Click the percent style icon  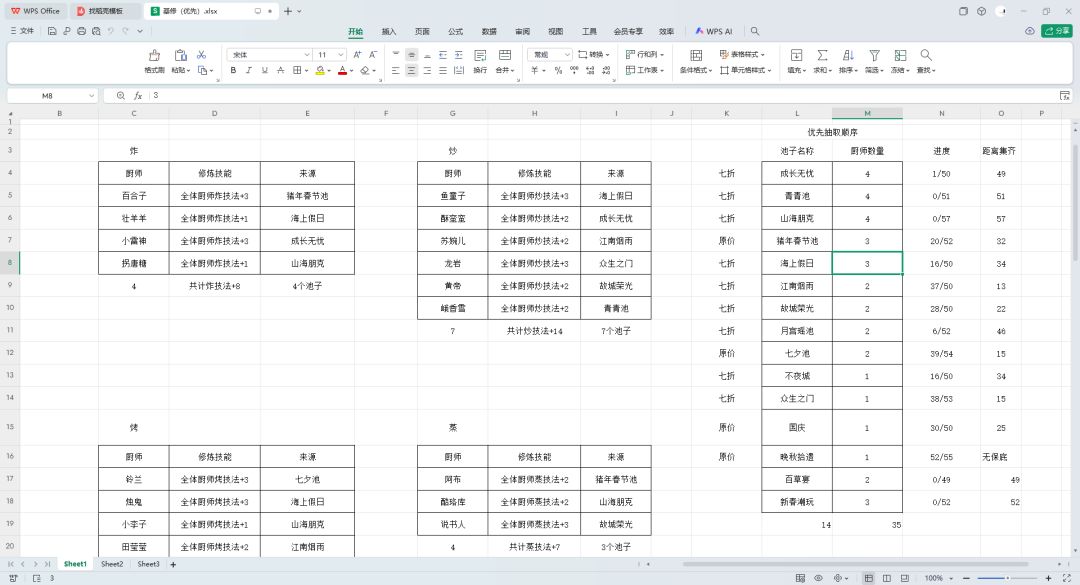tap(558, 70)
